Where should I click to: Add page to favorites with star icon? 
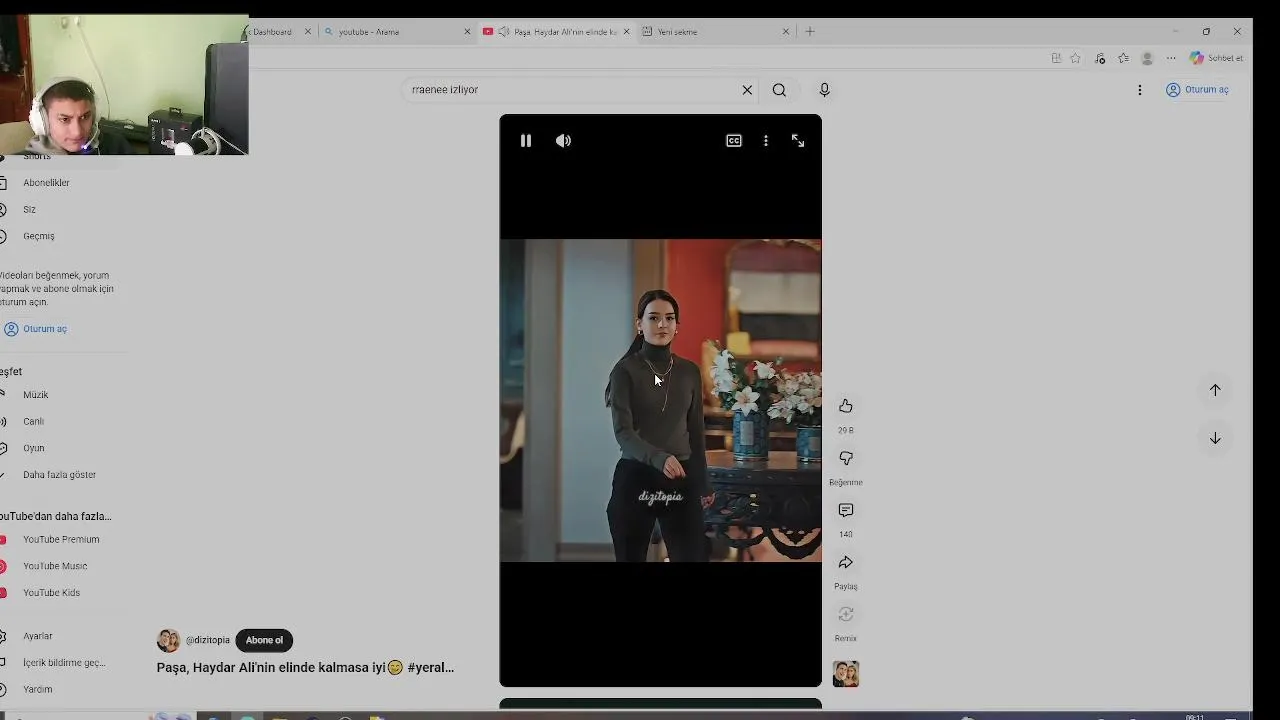pyautogui.click(x=1075, y=58)
